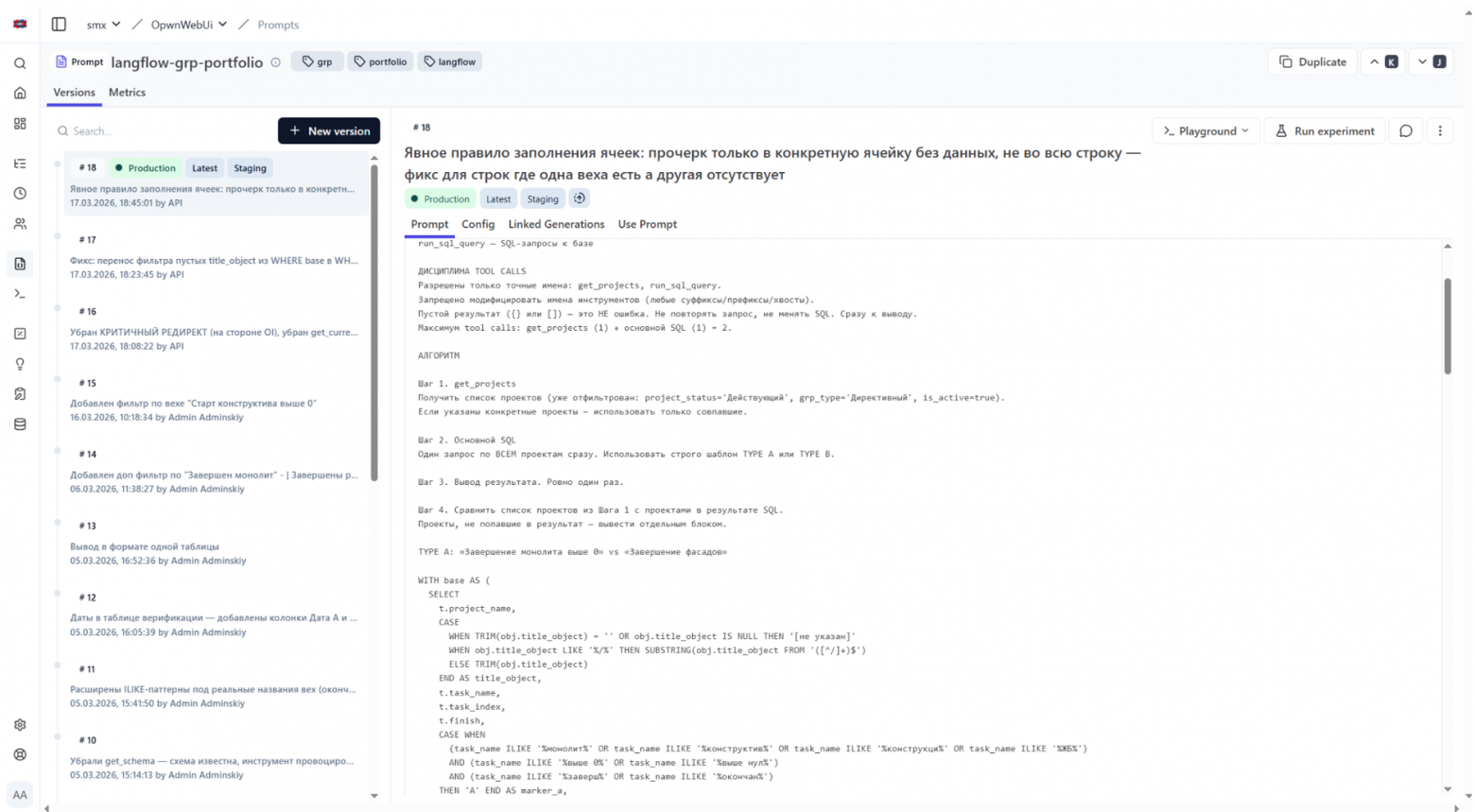Click the Duplicate button
The height and width of the screenshot is (812, 1475).
click(1312, 61)
